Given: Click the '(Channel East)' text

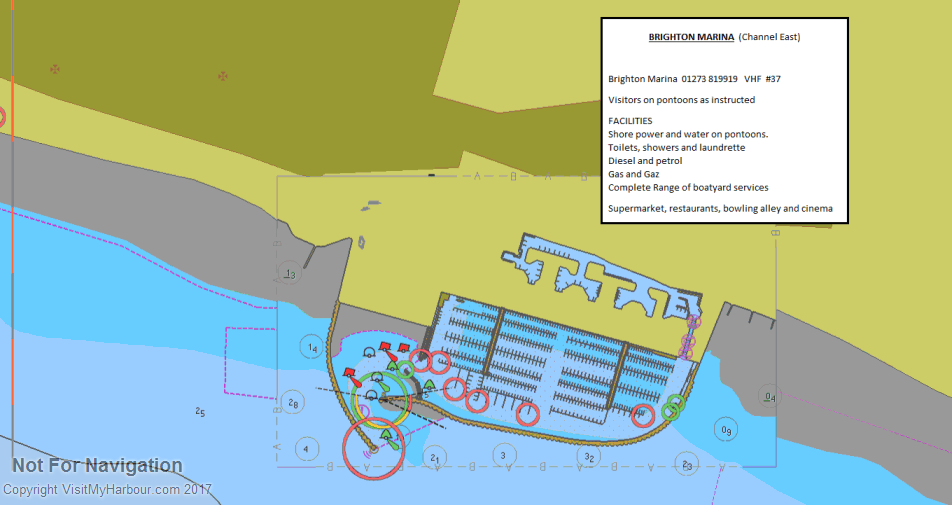Looking at the screenshot, I should (769, 37).
